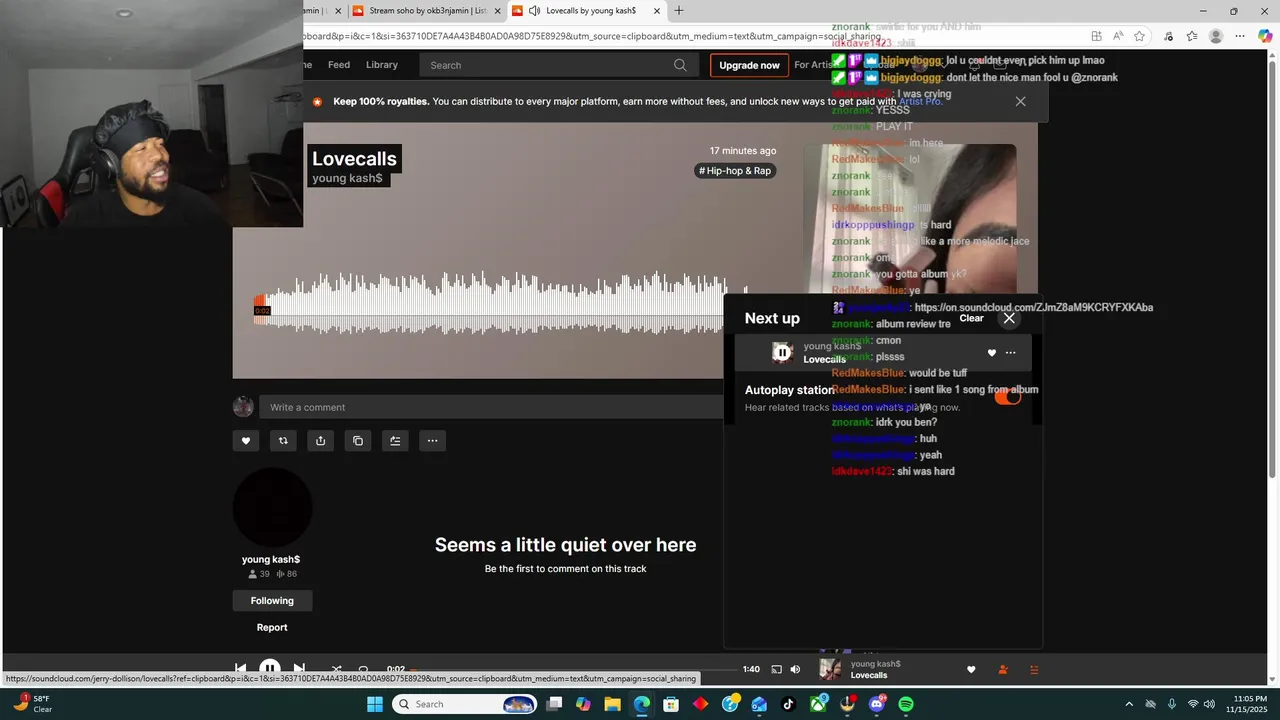Image resolution: width=1280 pixels, height=720 pixels.
Task: Open the browser profile avatar icon
Action: (1216, 36)
